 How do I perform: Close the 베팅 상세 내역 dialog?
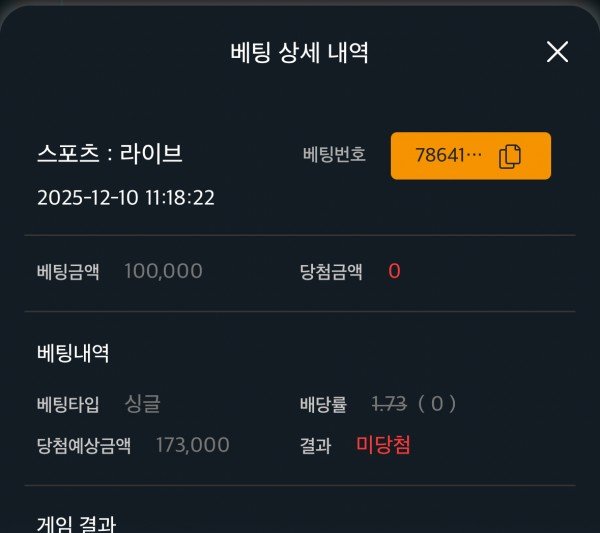pos(557,52)
